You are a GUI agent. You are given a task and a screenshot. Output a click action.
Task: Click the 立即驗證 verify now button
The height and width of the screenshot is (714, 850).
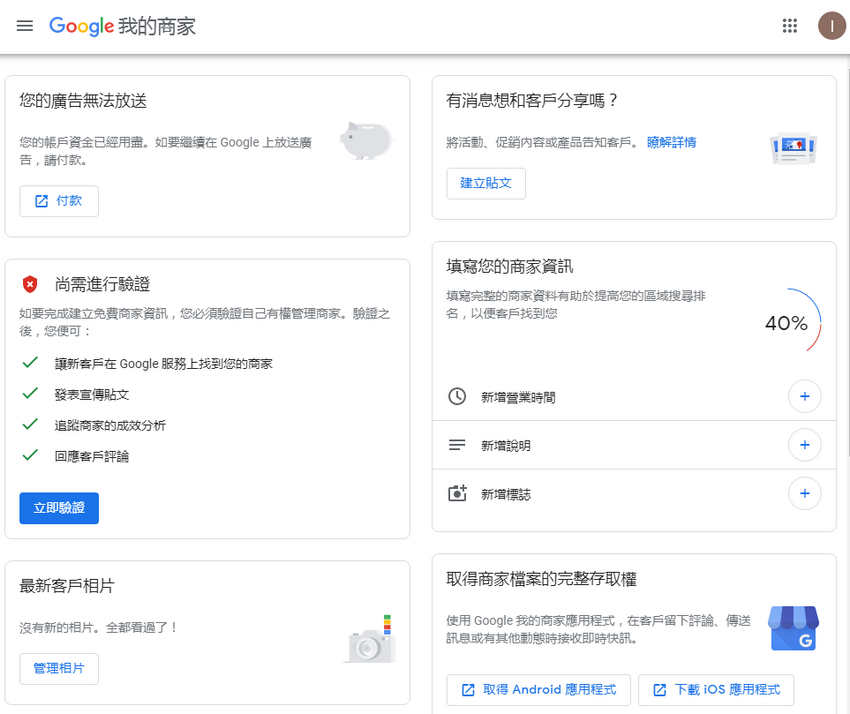click(59, 508)
